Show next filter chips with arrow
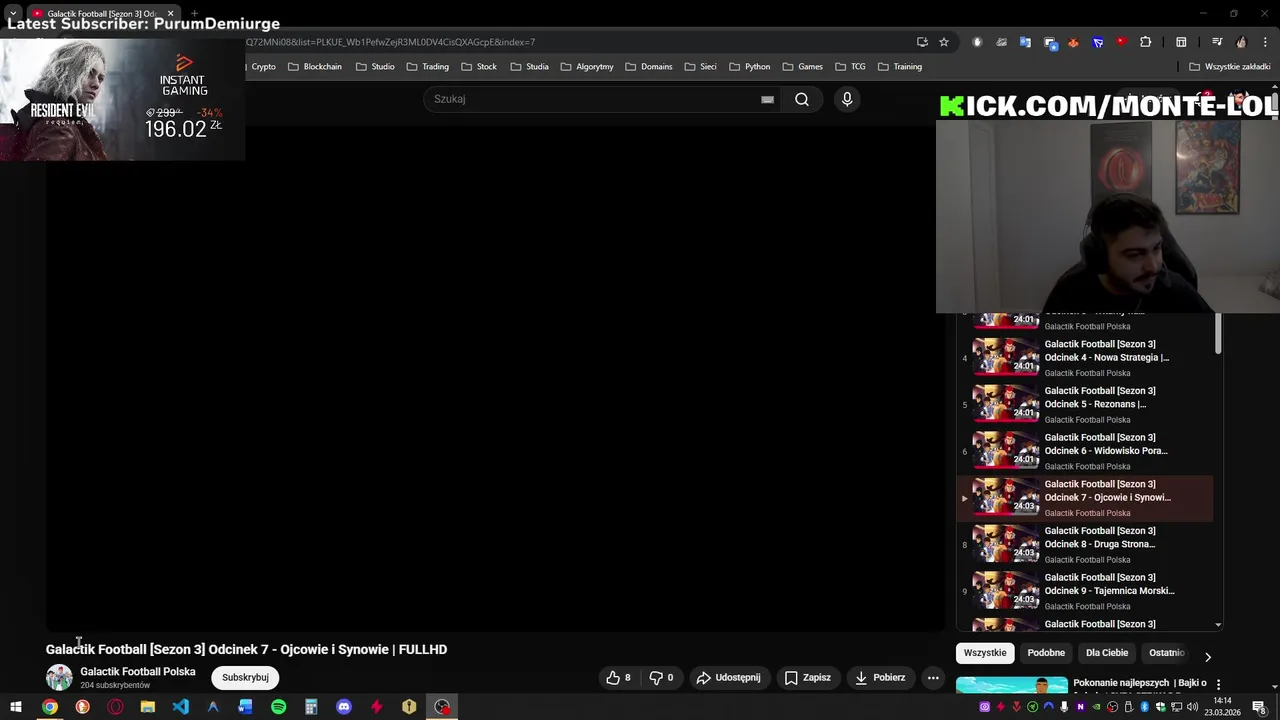Screen dimensions: 1280x720 (x=1207, y=657)
